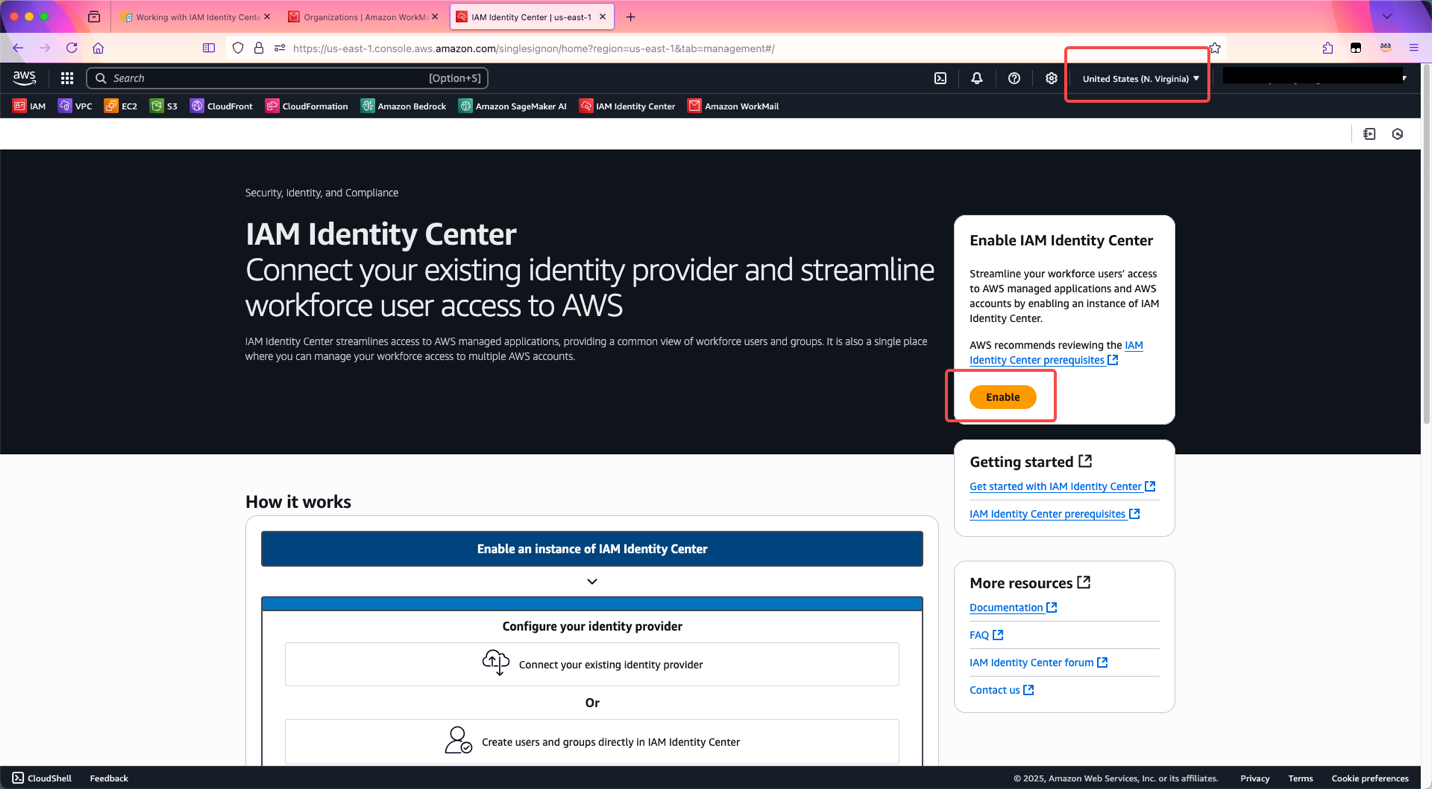Open the CloudFormation favorite shortcut

[x=306, y=106]
